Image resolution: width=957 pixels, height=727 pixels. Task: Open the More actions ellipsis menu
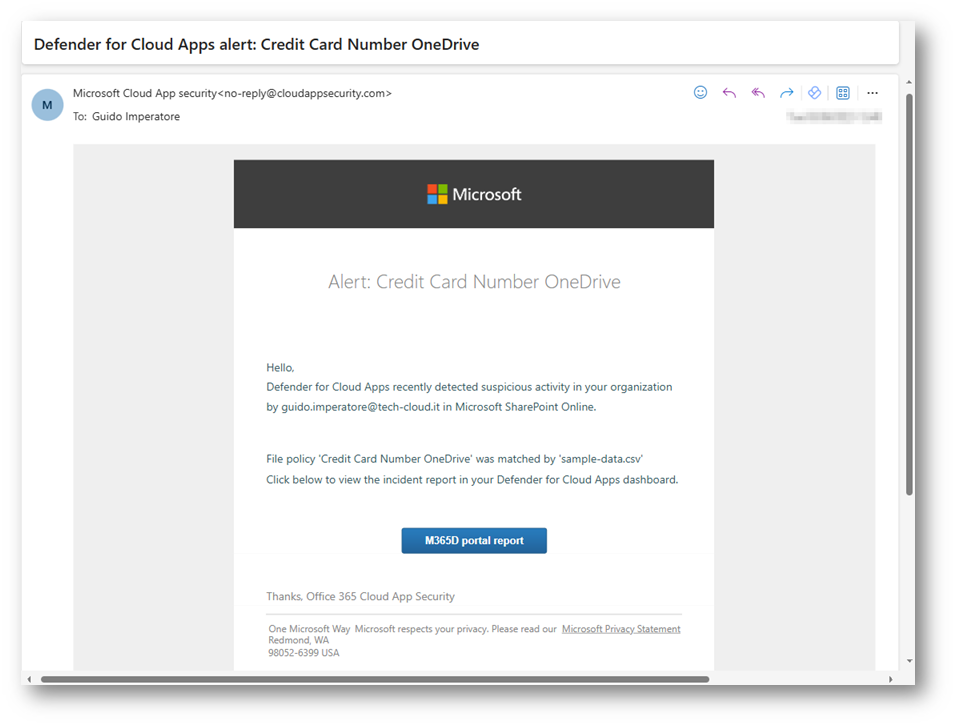click(872, 93)
